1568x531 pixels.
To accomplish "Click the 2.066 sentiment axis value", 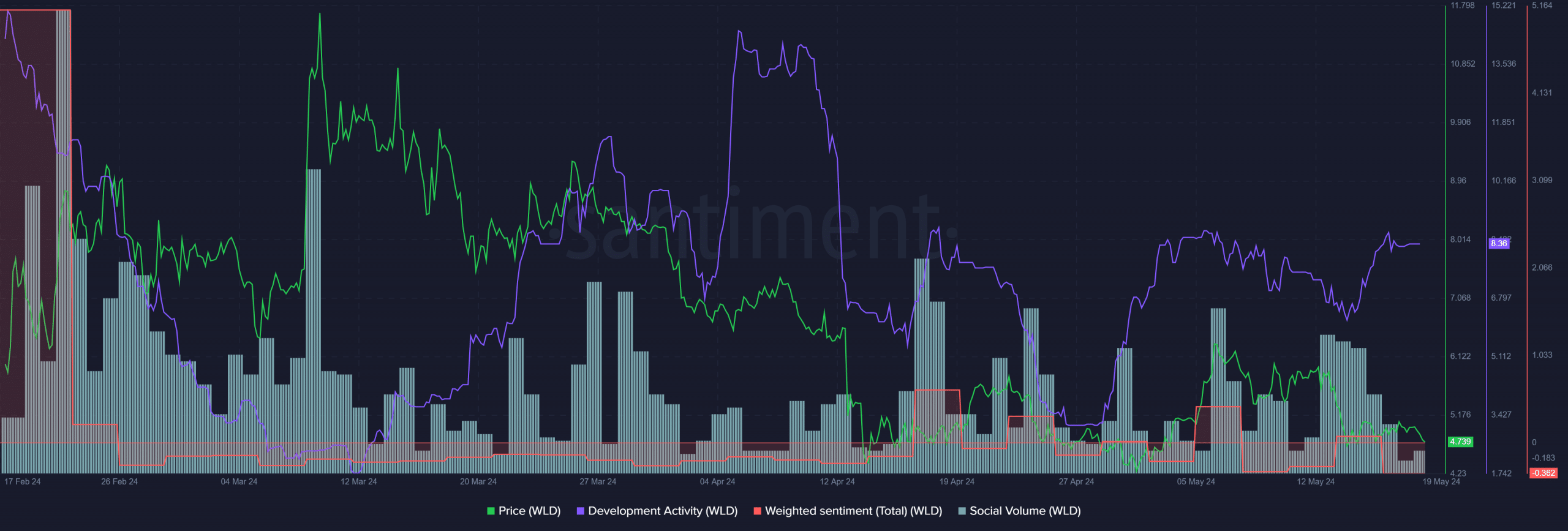I will (x=1542, y=268).
